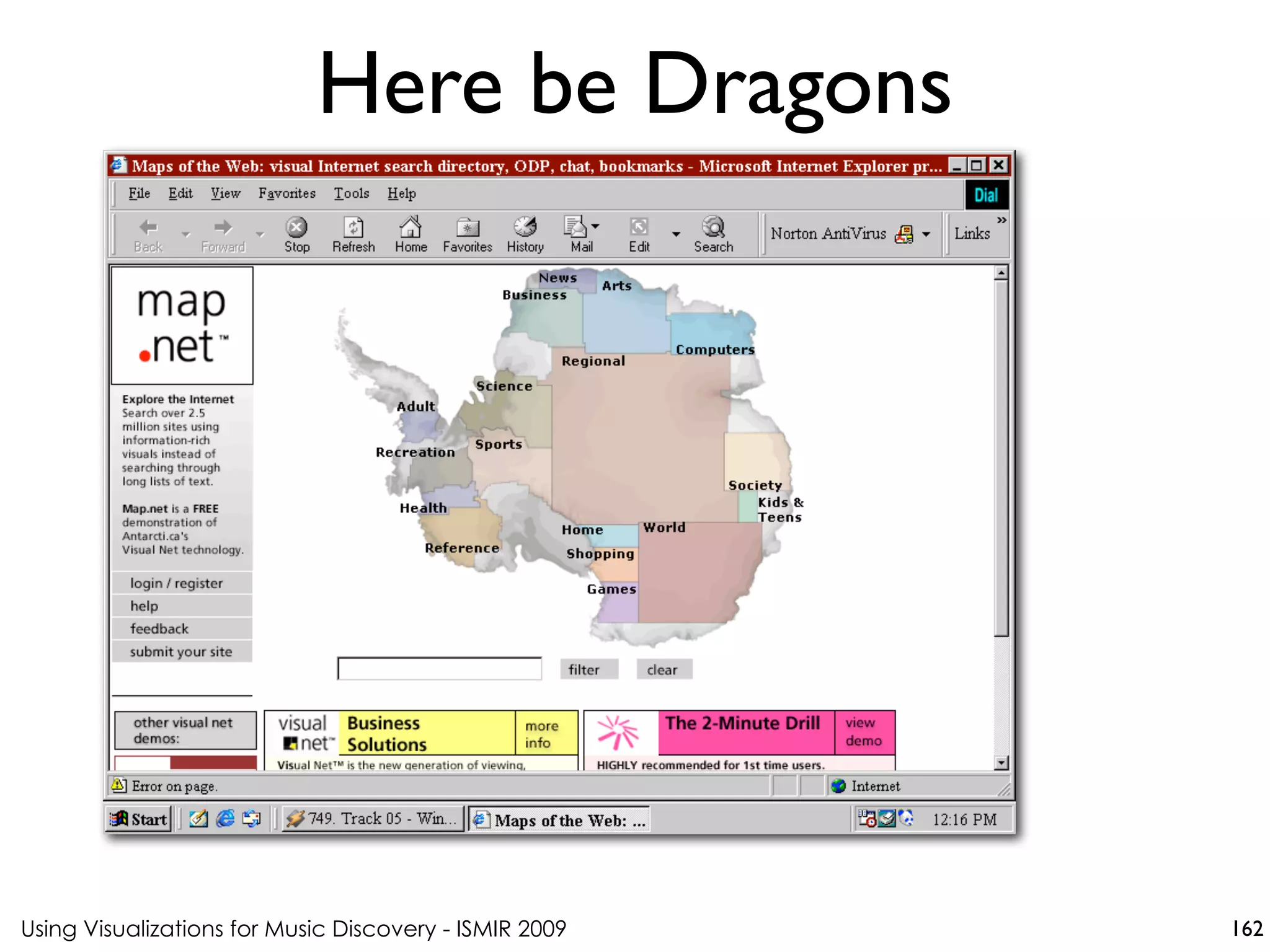Click the Internet Explorer title bar icon
The width and height of the screenshot is (1270, 952).
[118, 165]
